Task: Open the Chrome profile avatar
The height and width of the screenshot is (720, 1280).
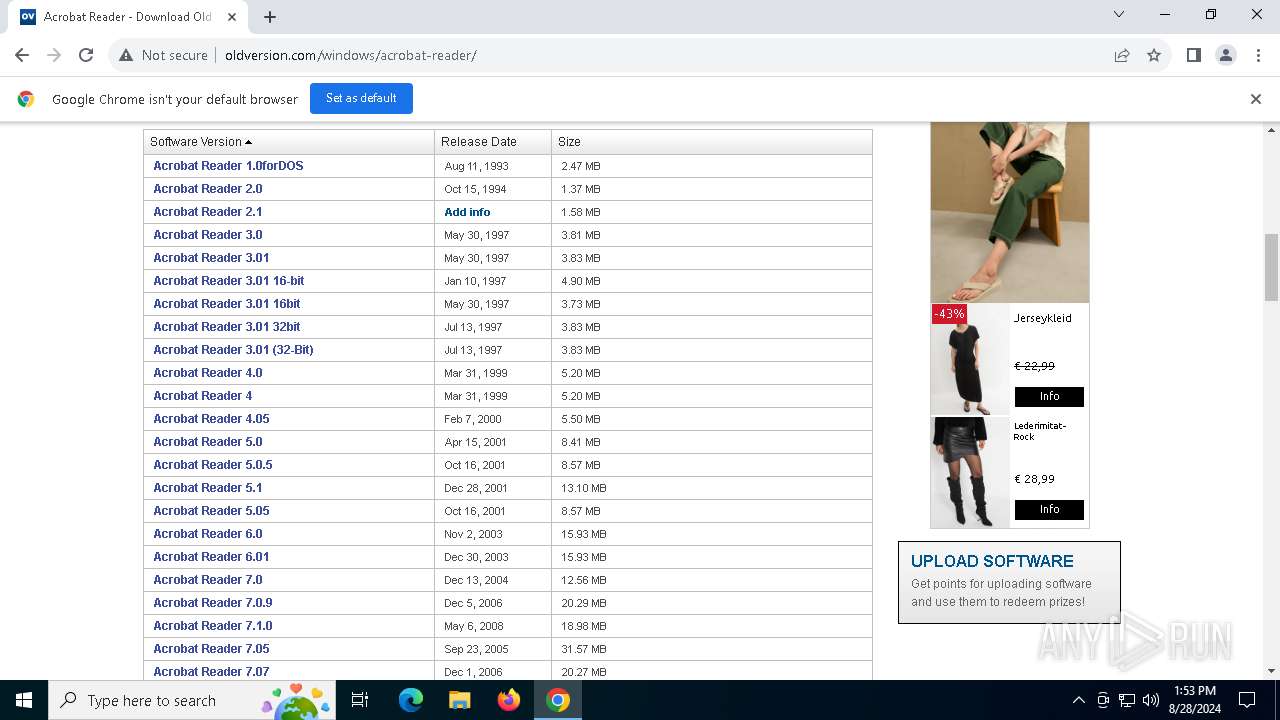Action: [1225, 55]
